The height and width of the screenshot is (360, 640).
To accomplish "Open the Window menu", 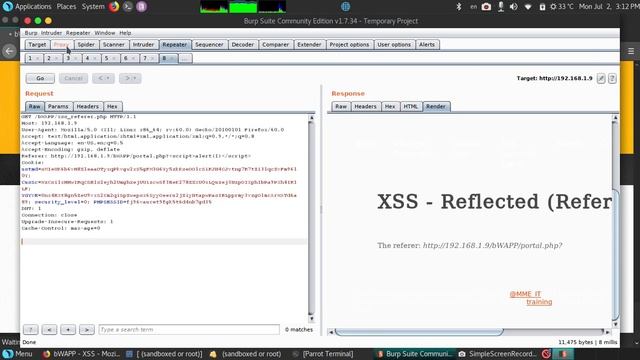I will tap(104, 33).
